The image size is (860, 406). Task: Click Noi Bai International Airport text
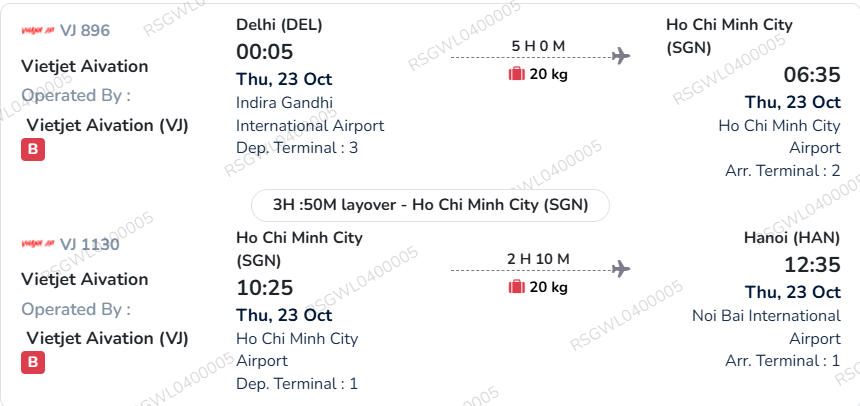(x=766, y=327)
